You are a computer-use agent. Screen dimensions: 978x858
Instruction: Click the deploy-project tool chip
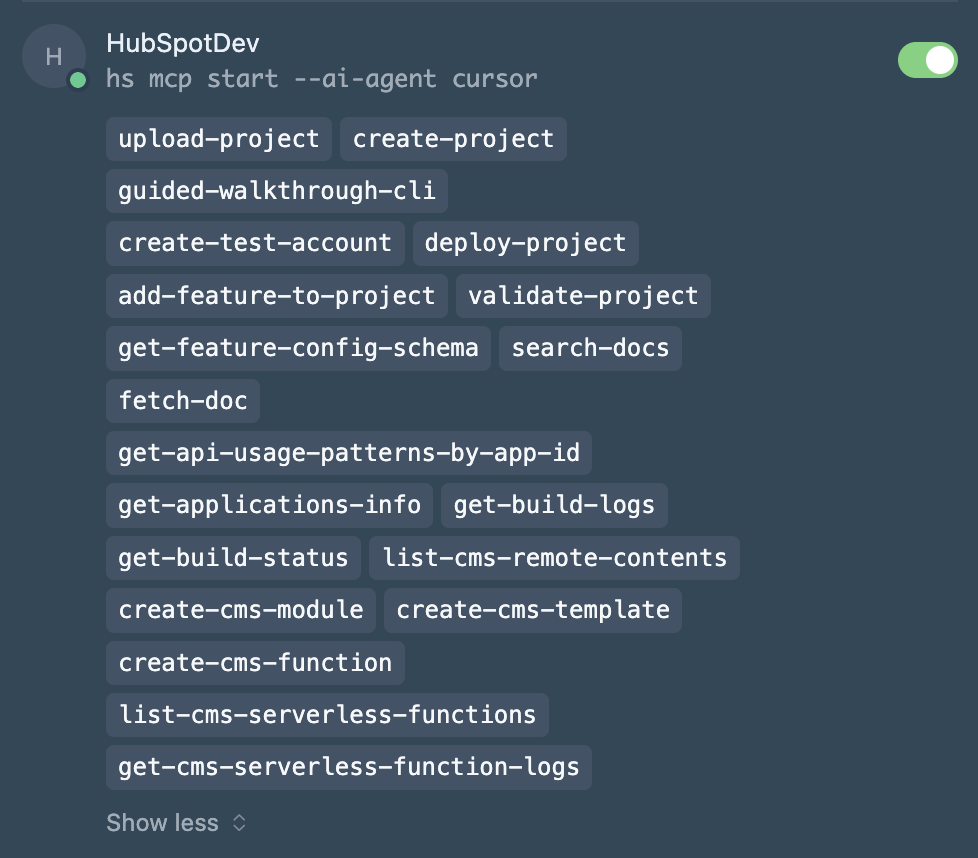525,243
